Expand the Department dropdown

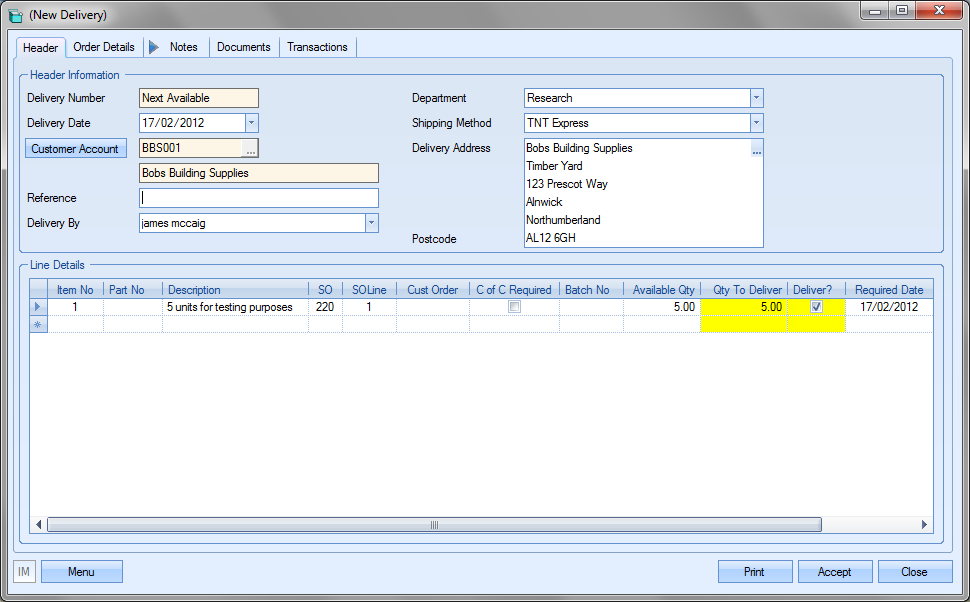tap(756, 98)
